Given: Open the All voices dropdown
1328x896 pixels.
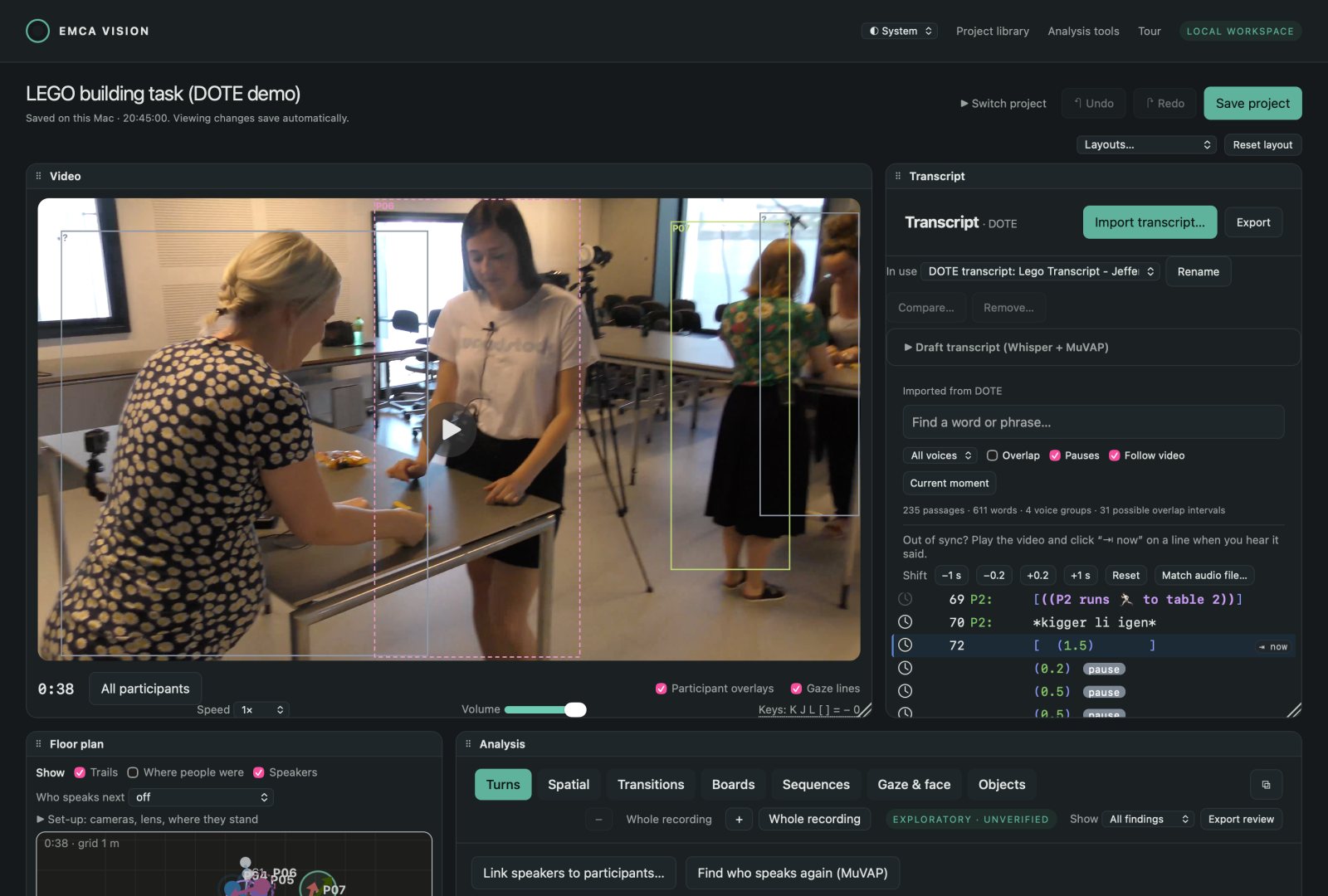Looking at the screenshot, I should pos(941,455).
